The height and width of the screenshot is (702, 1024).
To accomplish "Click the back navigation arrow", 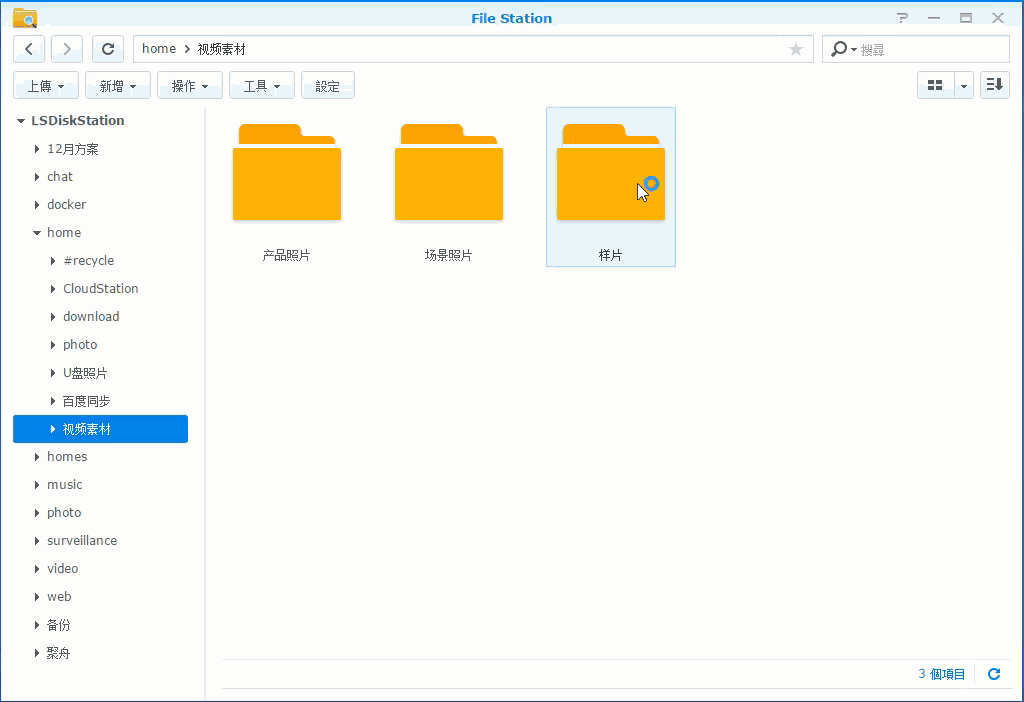I will pos(28,48).
